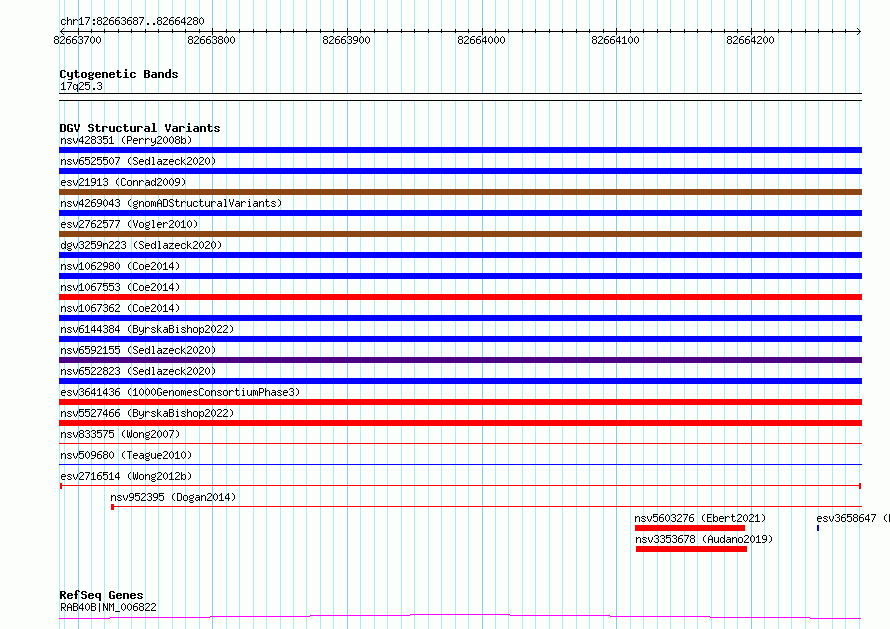This screenshot has height=629, width=890.
Task: Open the RAB40B|NM_006822 gene label
Action: coord(108,607)
